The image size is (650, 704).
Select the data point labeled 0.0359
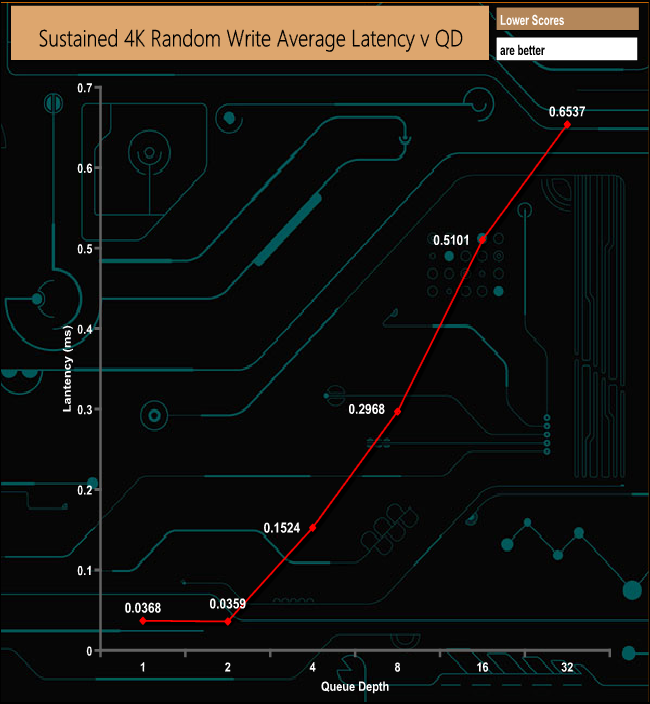coord(228,621)
